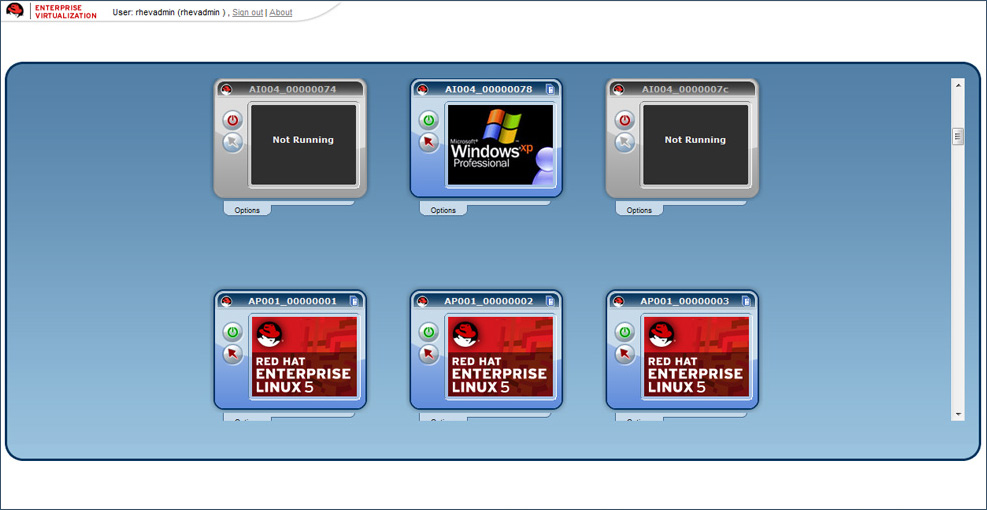Click the red hat icon on AP001_00000002 title

tap(422, 302)
